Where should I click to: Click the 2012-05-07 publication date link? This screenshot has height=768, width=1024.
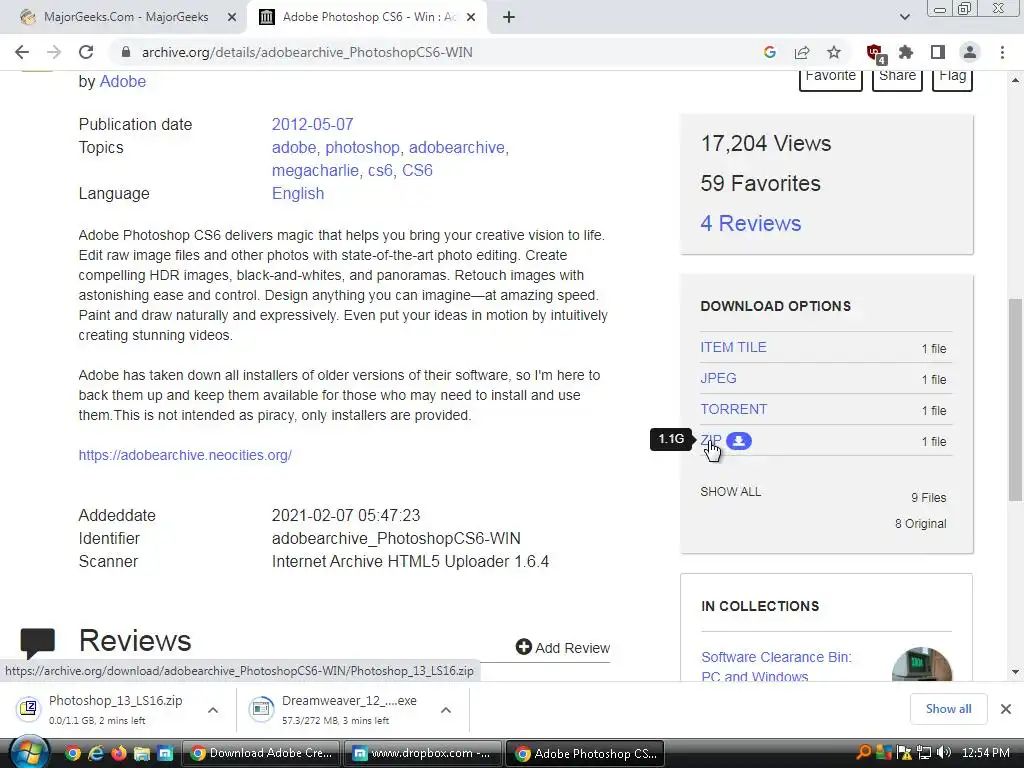pyautogui.click(x=312, y=124)
